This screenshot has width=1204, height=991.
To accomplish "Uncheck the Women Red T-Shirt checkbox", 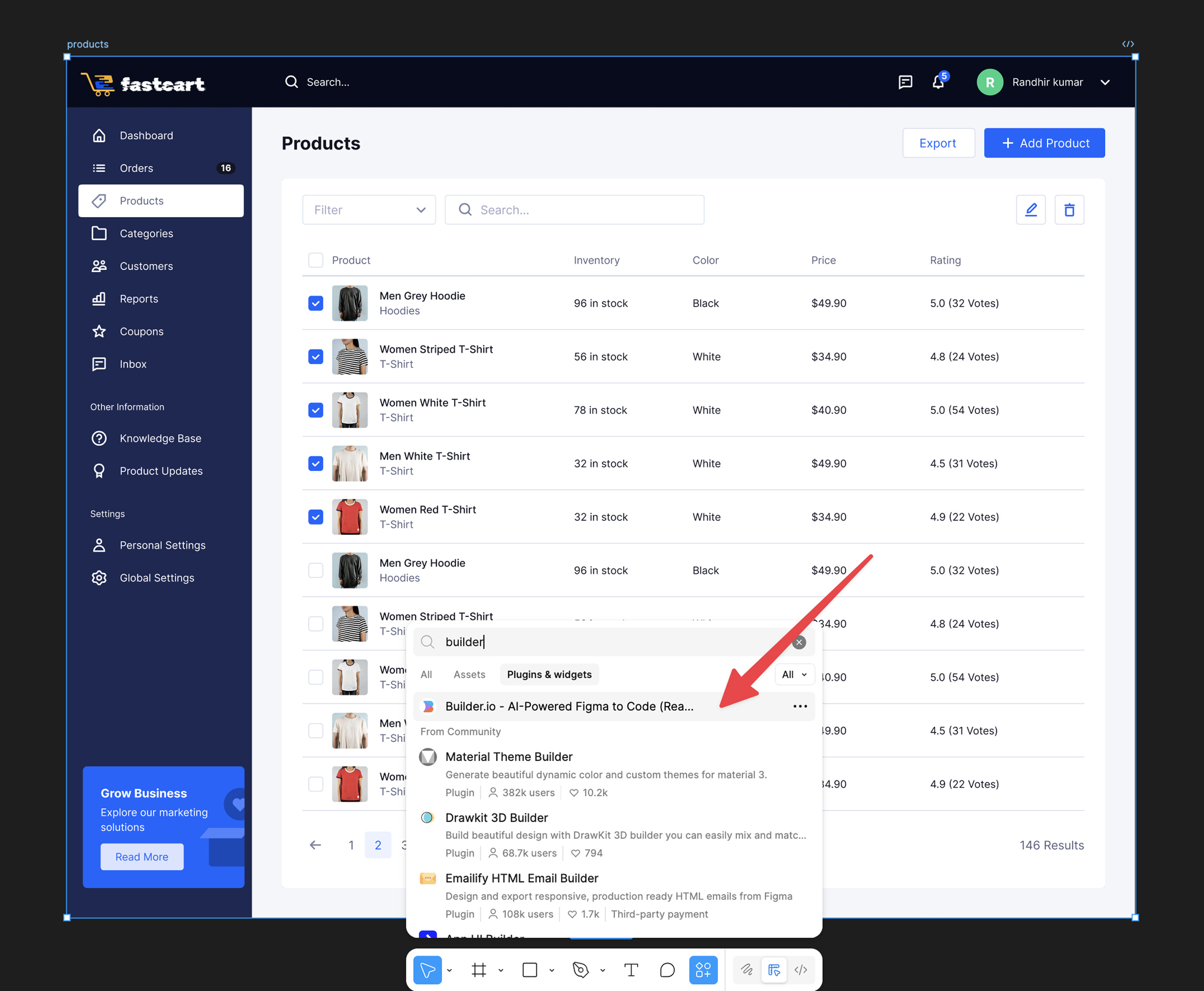I will tap(316, 517).
